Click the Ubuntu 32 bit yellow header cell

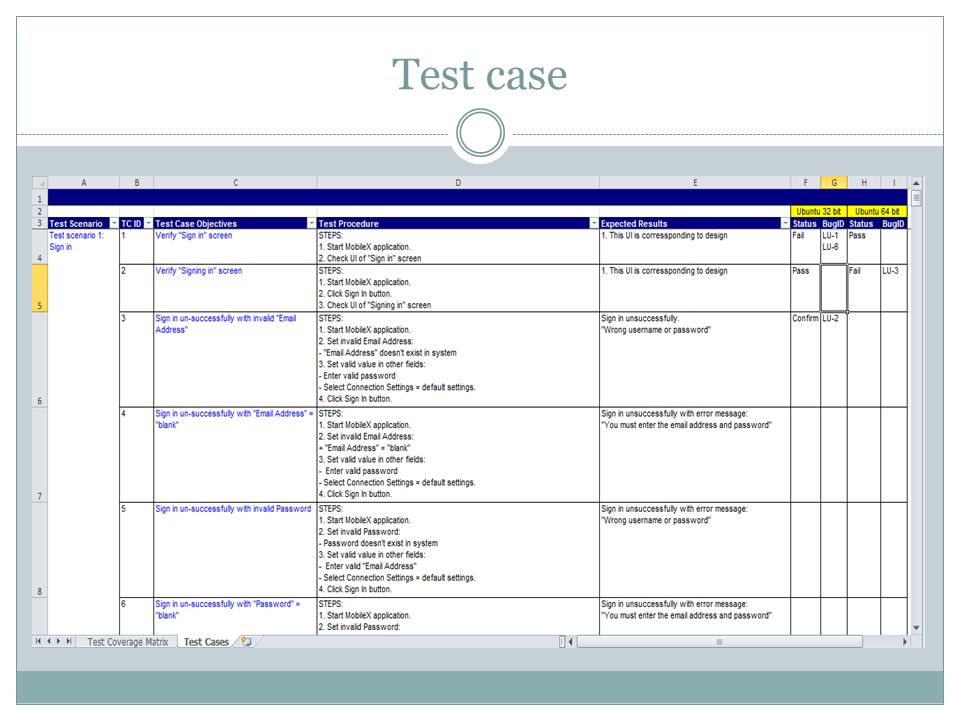pyautogui.click(x=819, y=211)
